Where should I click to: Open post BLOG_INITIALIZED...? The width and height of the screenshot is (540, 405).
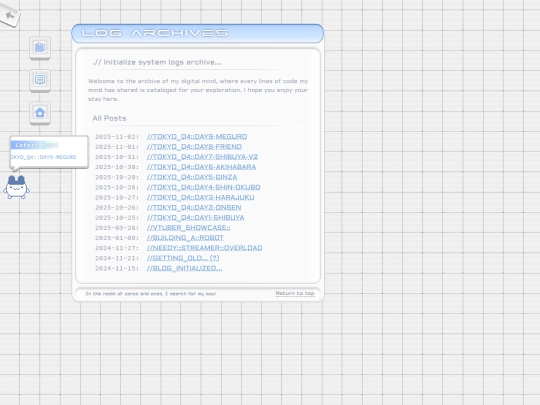pos(184,269)
